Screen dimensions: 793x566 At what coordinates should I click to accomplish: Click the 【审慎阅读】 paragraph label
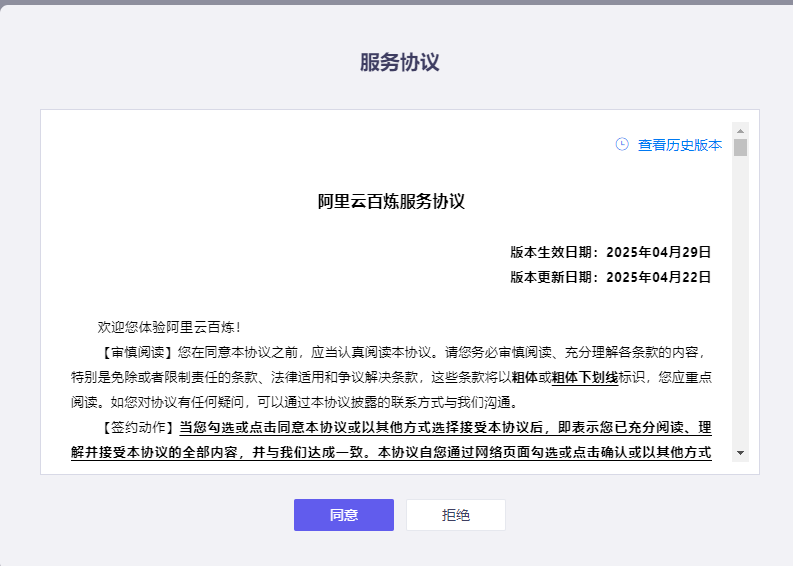(137, 352)
